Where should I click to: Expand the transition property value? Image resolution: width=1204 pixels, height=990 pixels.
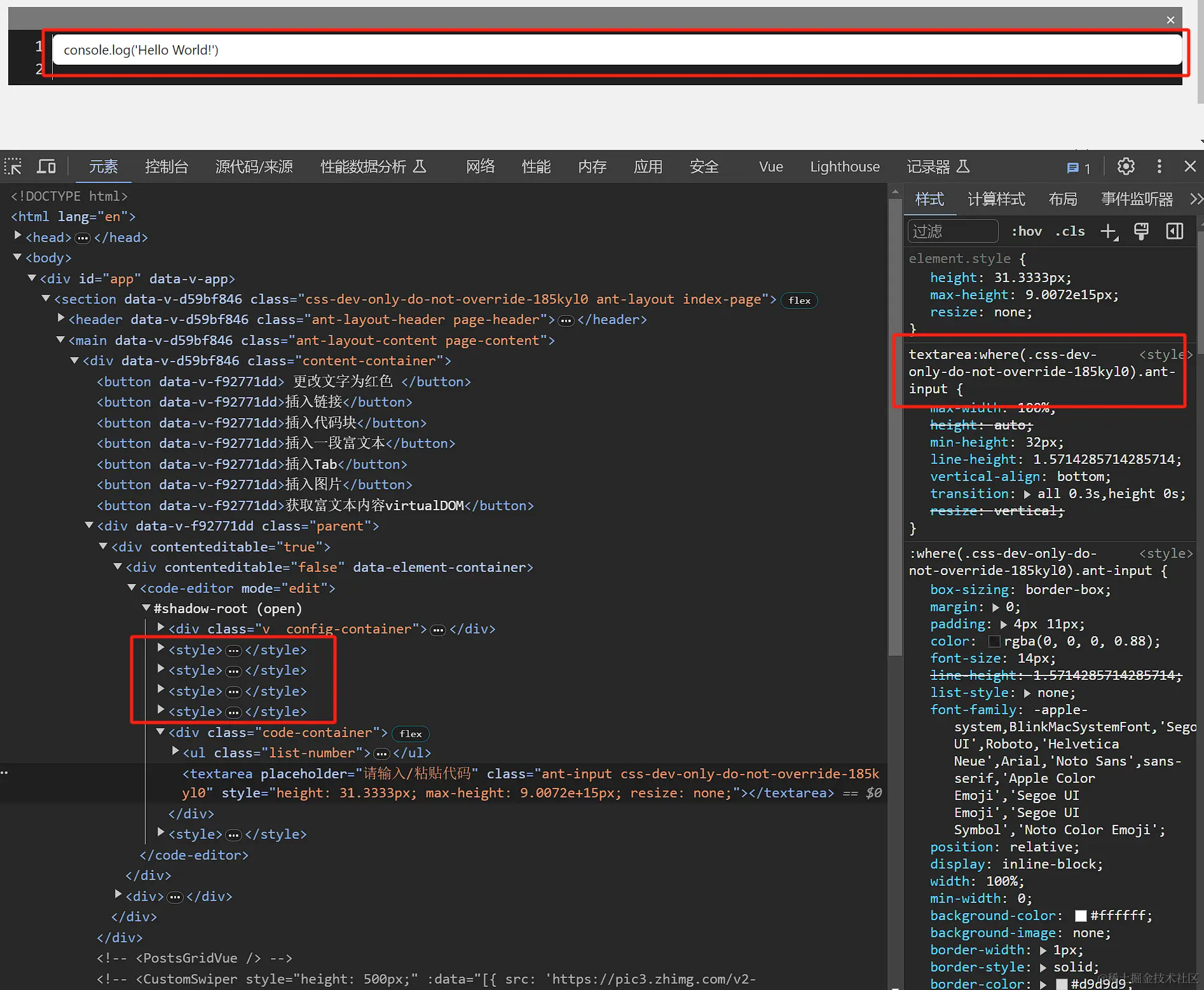pos(1027,494)
